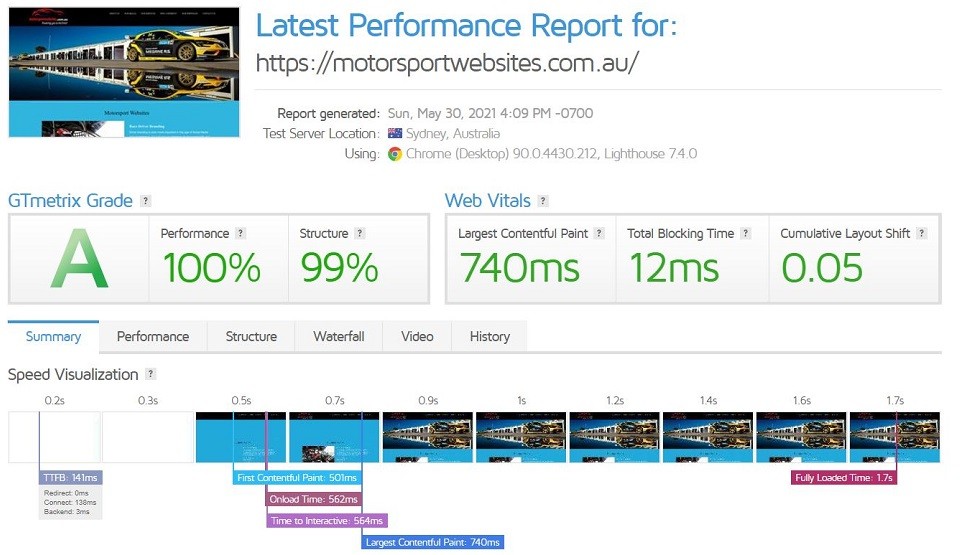Click the Chrome (Desktop) version text
The height and width of the screenshot is (555, 960).
pyautogui.click(x=552, y=154)
